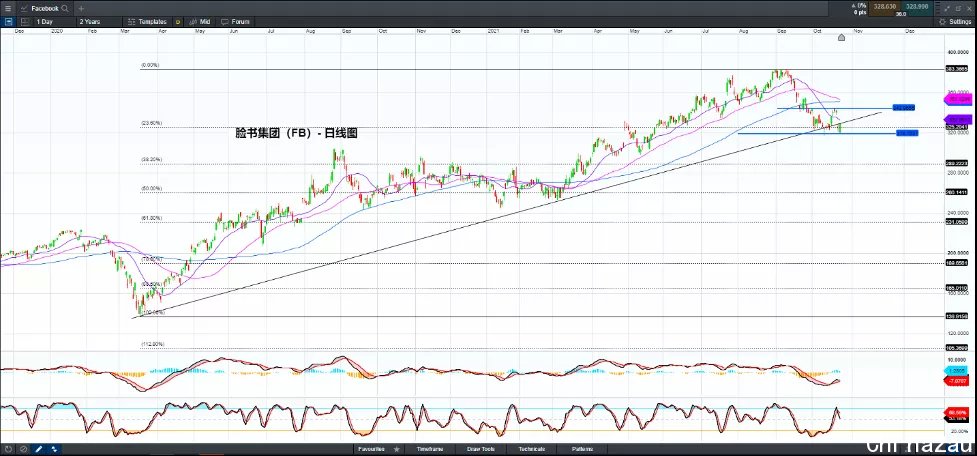977x456 pixels.
Task: Open the Forum button
Action: (x=236, y=21)
